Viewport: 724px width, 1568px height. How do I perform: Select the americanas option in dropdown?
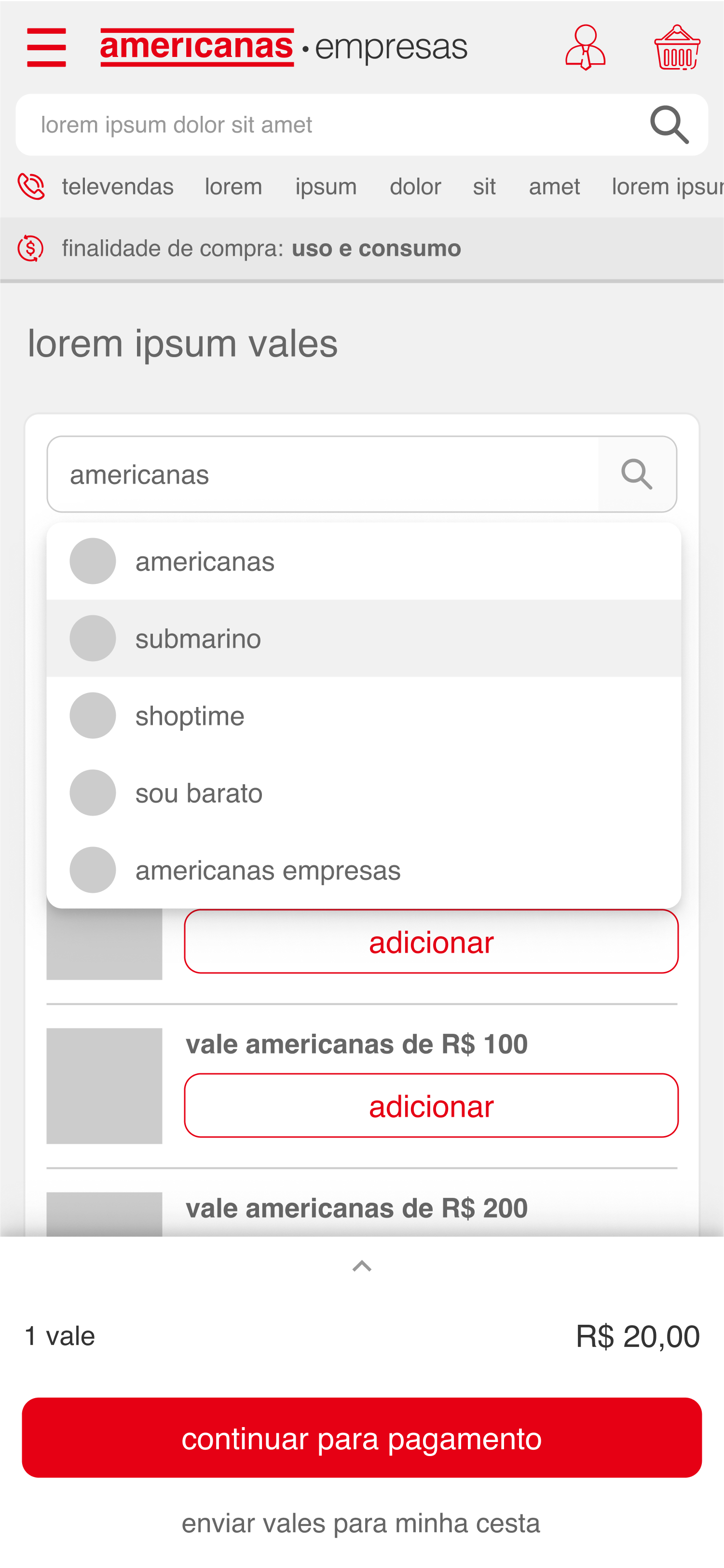(364, 561)
